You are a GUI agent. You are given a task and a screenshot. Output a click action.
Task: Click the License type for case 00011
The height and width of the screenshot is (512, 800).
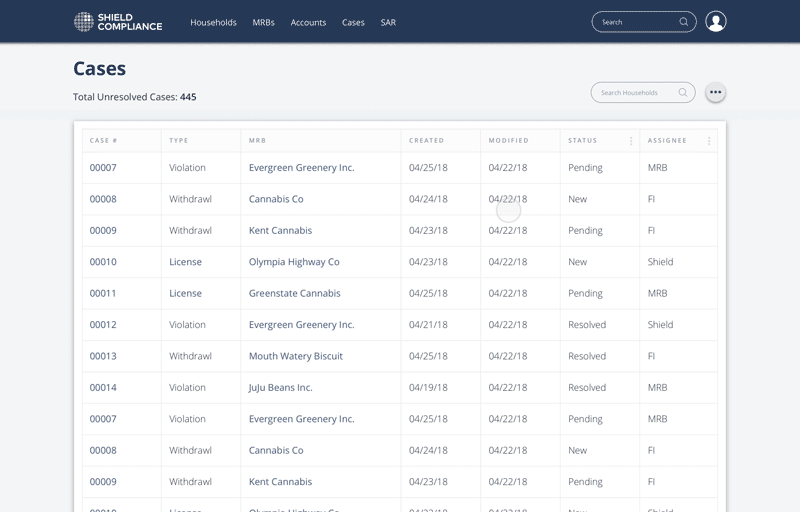pyautogui.click(x=185, y=293)
